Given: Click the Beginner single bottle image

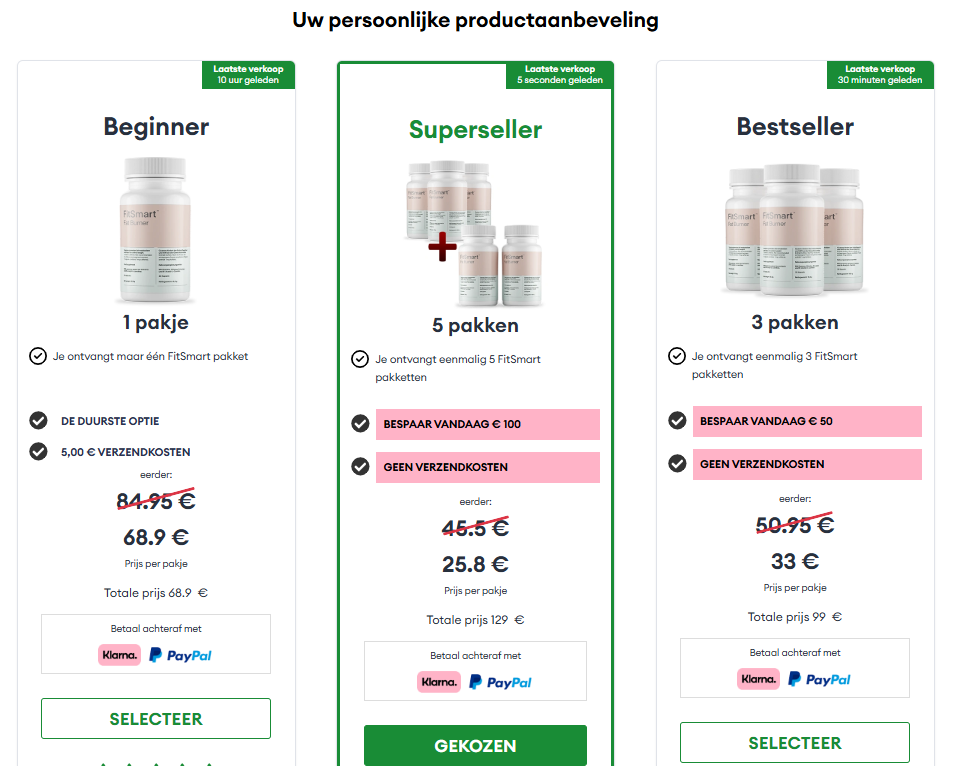Looking at the screenshot, I should (x=155, y=230).
